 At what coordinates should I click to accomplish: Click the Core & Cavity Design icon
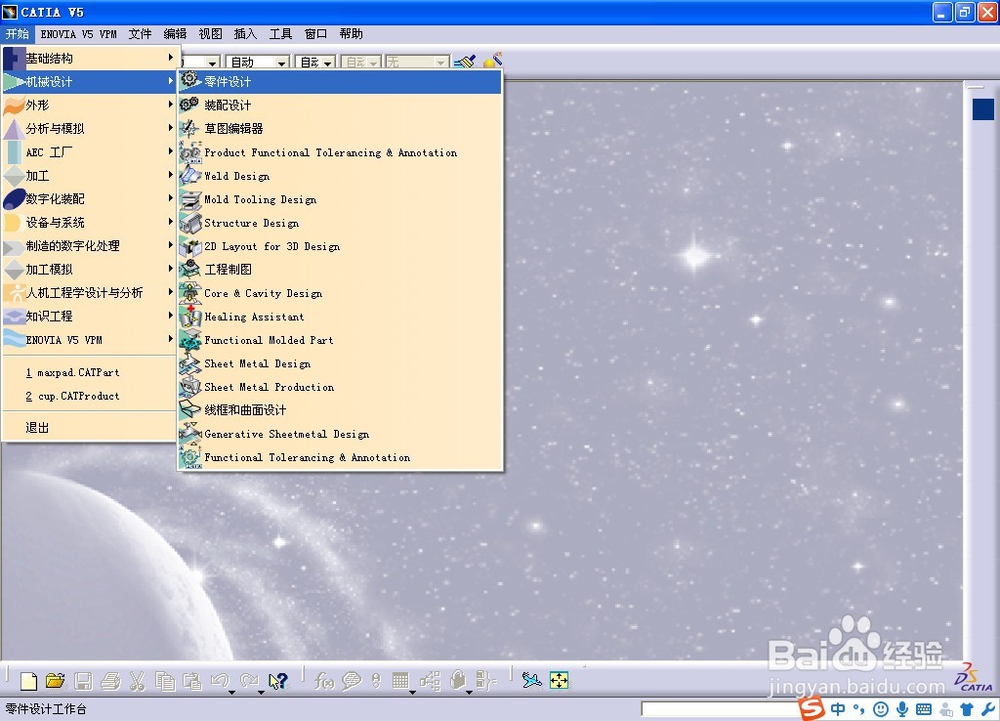coord(190,293)
